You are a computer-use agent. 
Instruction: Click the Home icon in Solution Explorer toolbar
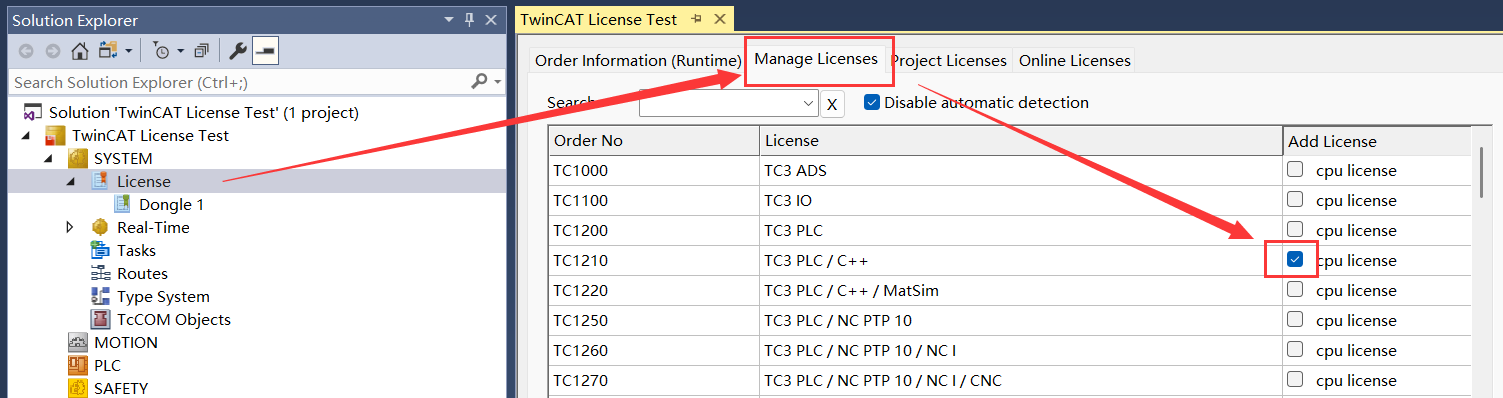(79, 50)
